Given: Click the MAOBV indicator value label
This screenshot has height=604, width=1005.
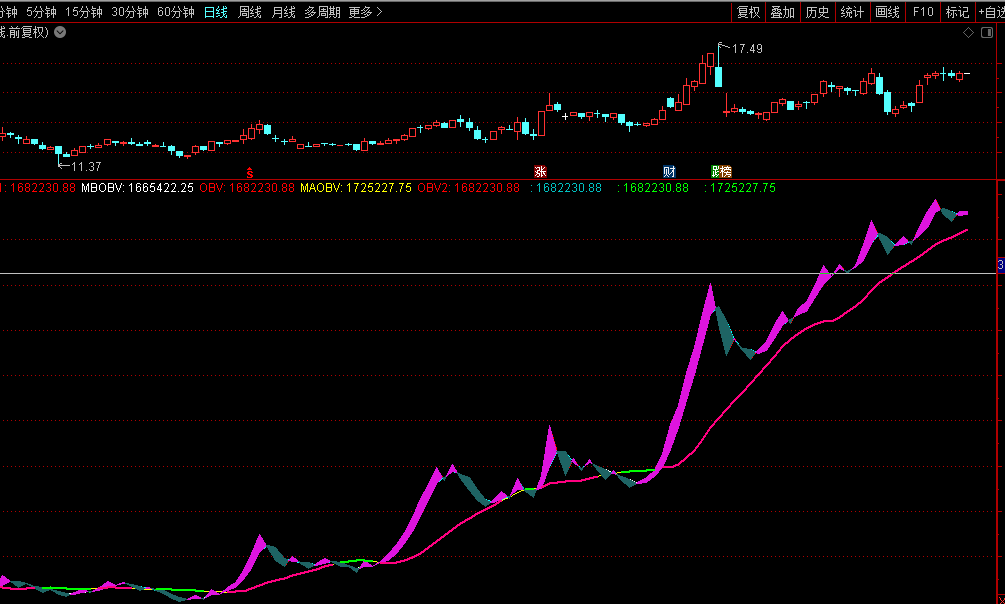Looking at the screenshot, I should [356, 188].
